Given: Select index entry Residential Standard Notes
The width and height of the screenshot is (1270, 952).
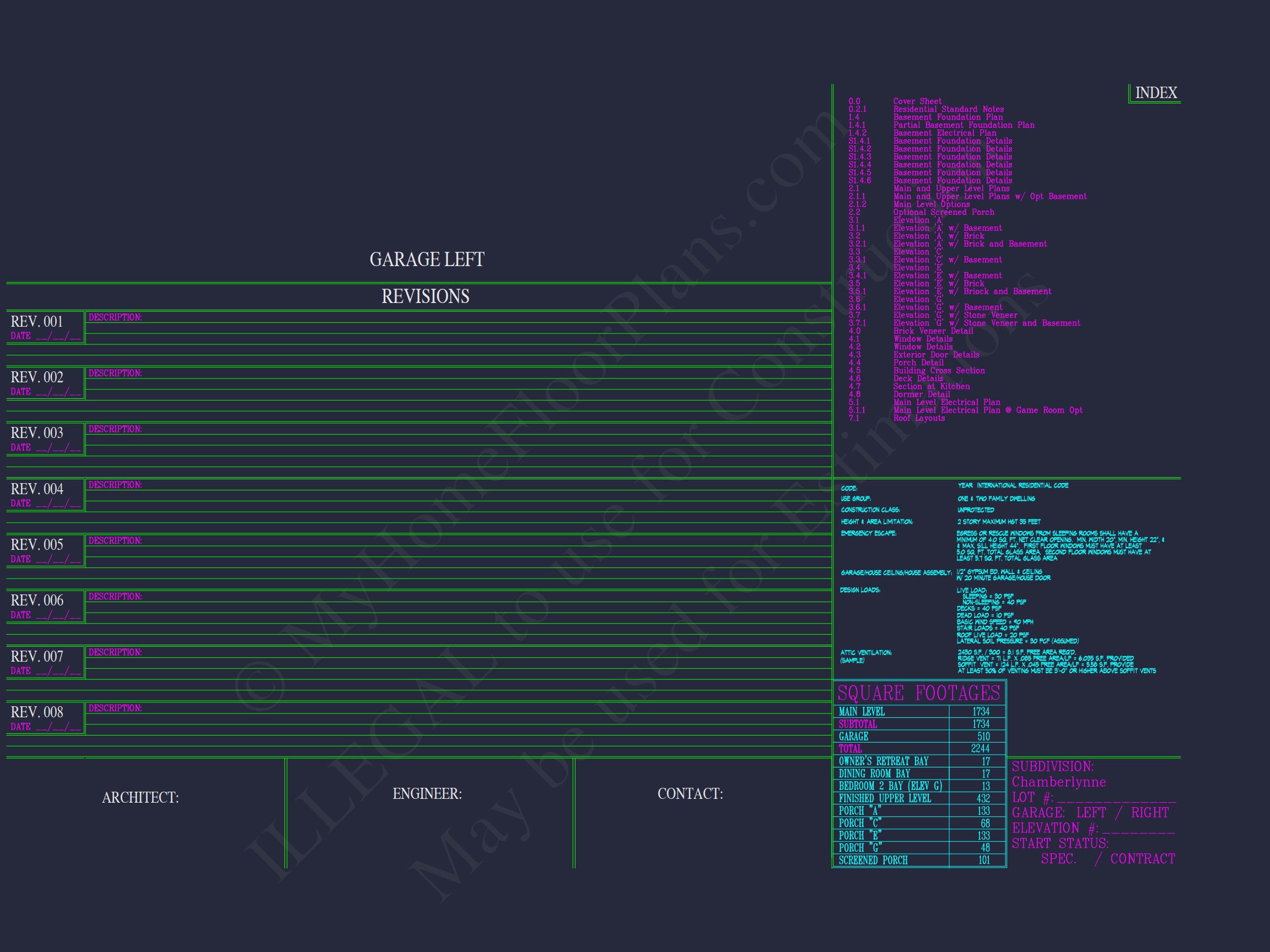Looking at the screenshot, I should click(x=949, y=109).
